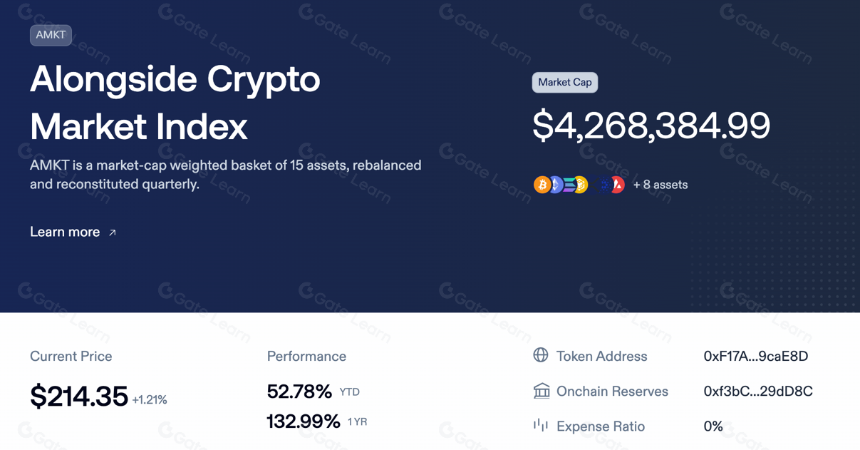The width and height of the screenshot is (860, 450).
Task: Click the bank icon beside Onchain Reserves
Action: (x=541, y=391)
